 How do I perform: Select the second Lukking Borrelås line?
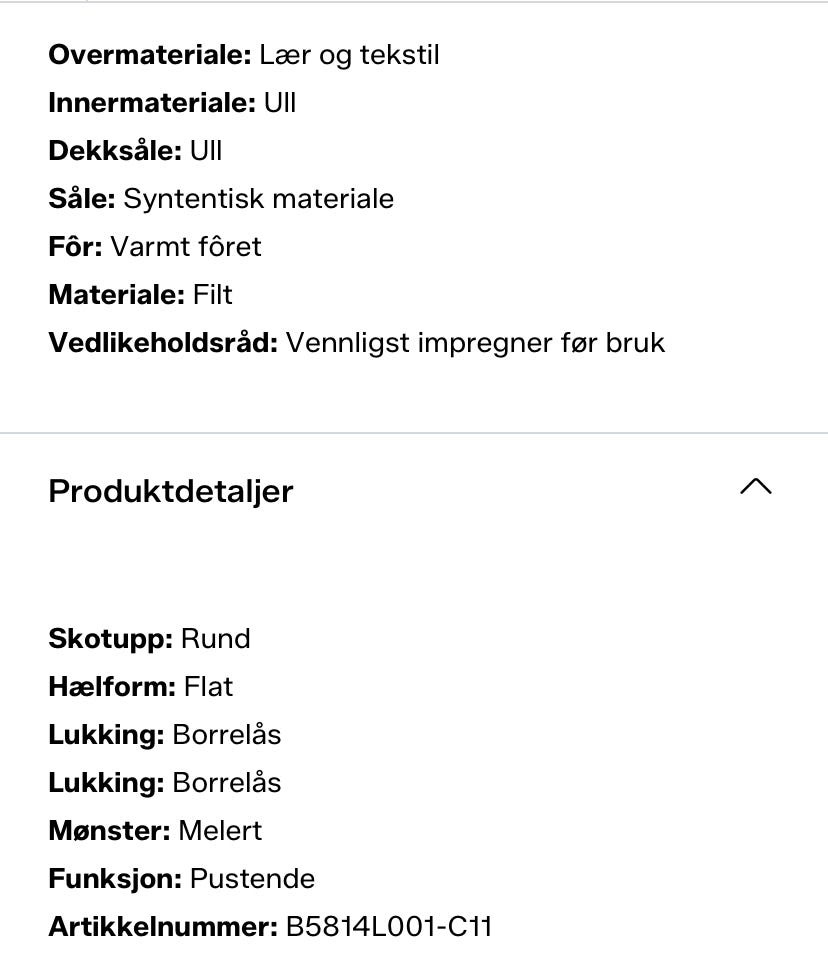(165, 783)
